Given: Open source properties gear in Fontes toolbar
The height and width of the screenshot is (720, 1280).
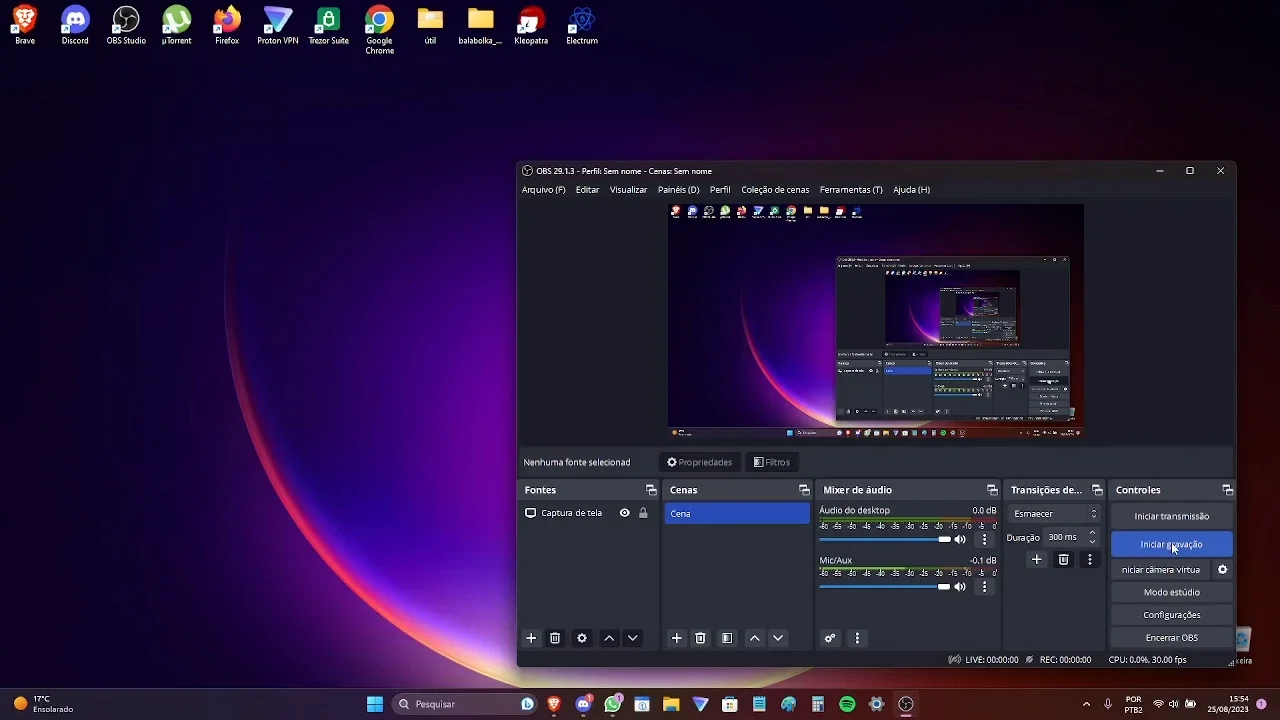Looking at the screenshot, I should [x=581, y=638].
